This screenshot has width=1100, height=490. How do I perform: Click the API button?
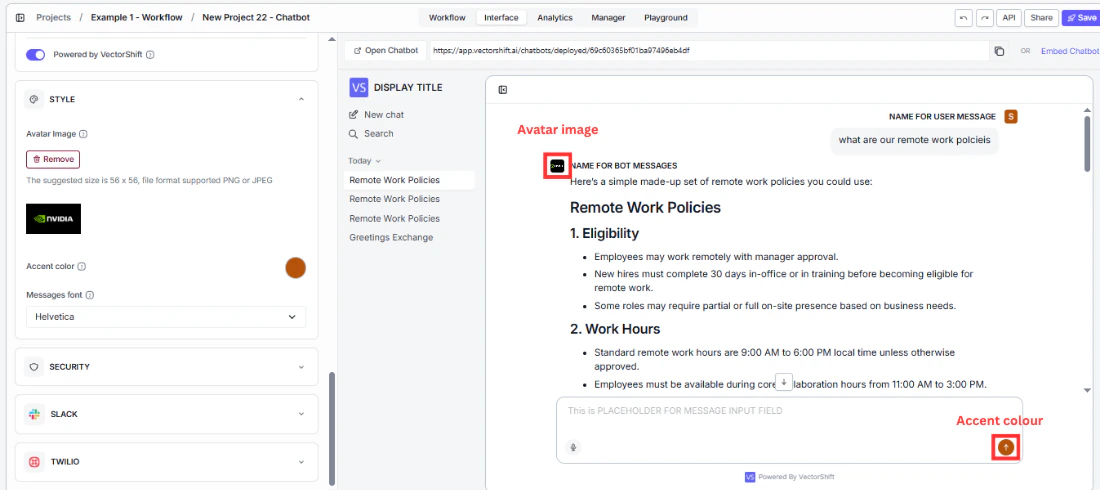tap(1009, 18)
